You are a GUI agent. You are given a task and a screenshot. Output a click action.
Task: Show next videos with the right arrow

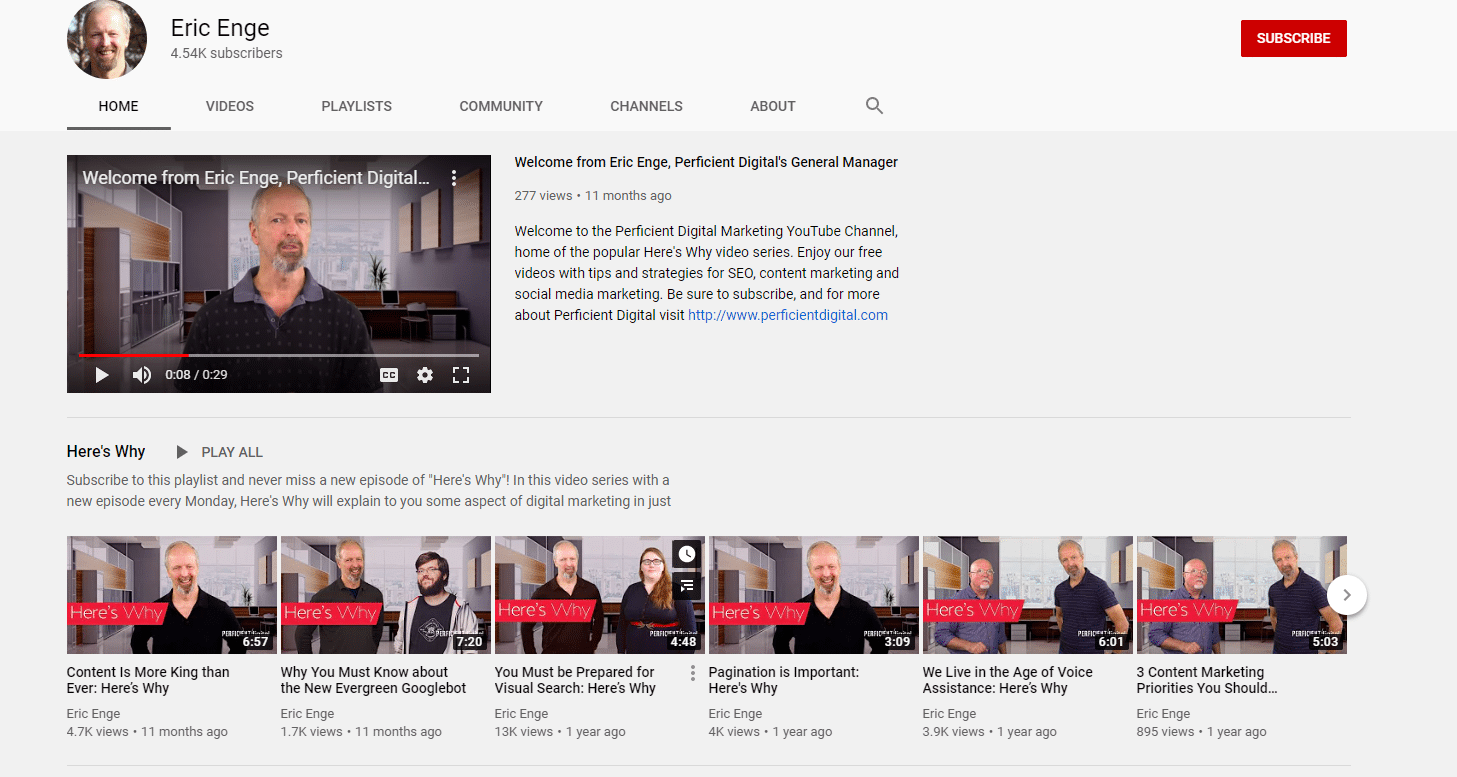pos(1346,595)
